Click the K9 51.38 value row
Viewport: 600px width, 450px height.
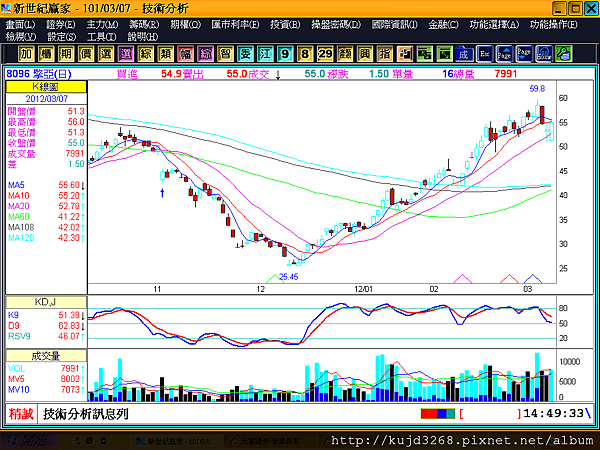click(46, 315)
